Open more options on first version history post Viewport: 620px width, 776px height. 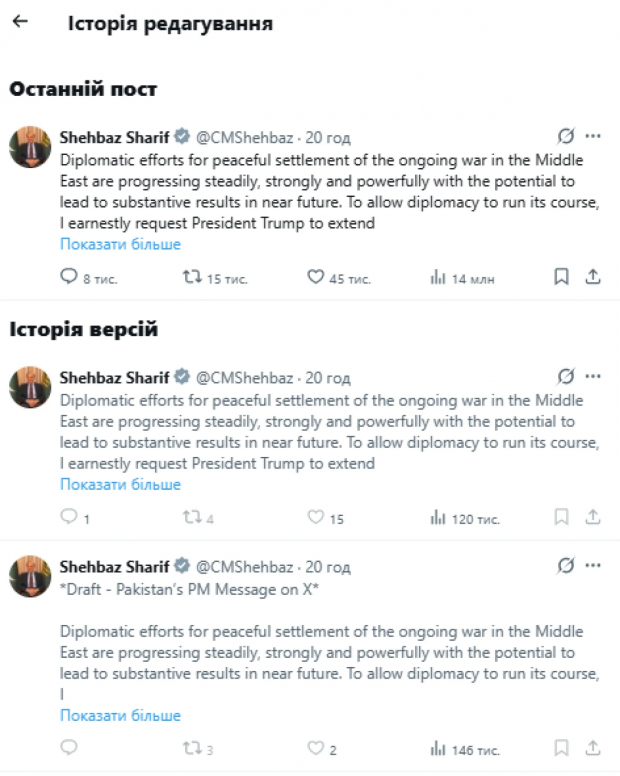593,377
